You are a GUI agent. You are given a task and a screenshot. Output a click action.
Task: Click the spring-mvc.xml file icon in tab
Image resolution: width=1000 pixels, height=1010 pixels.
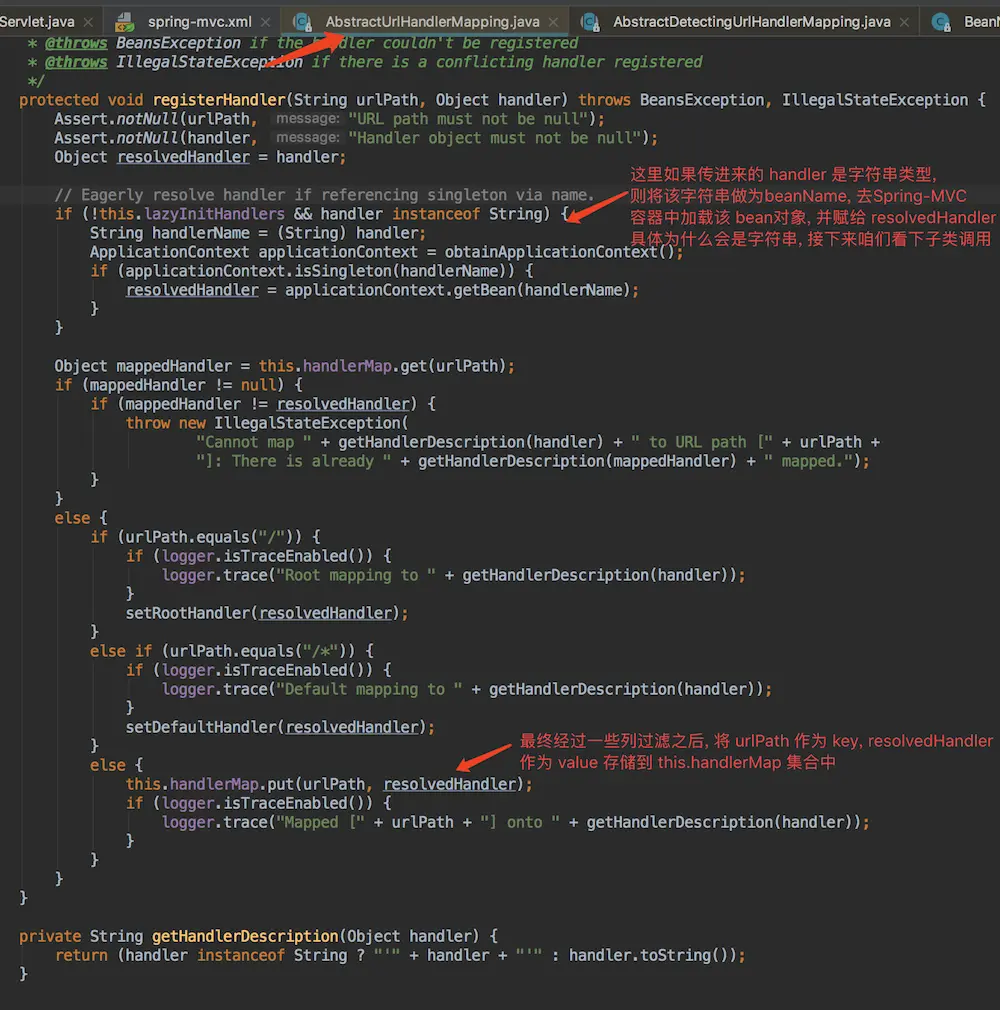coord(125,21)
